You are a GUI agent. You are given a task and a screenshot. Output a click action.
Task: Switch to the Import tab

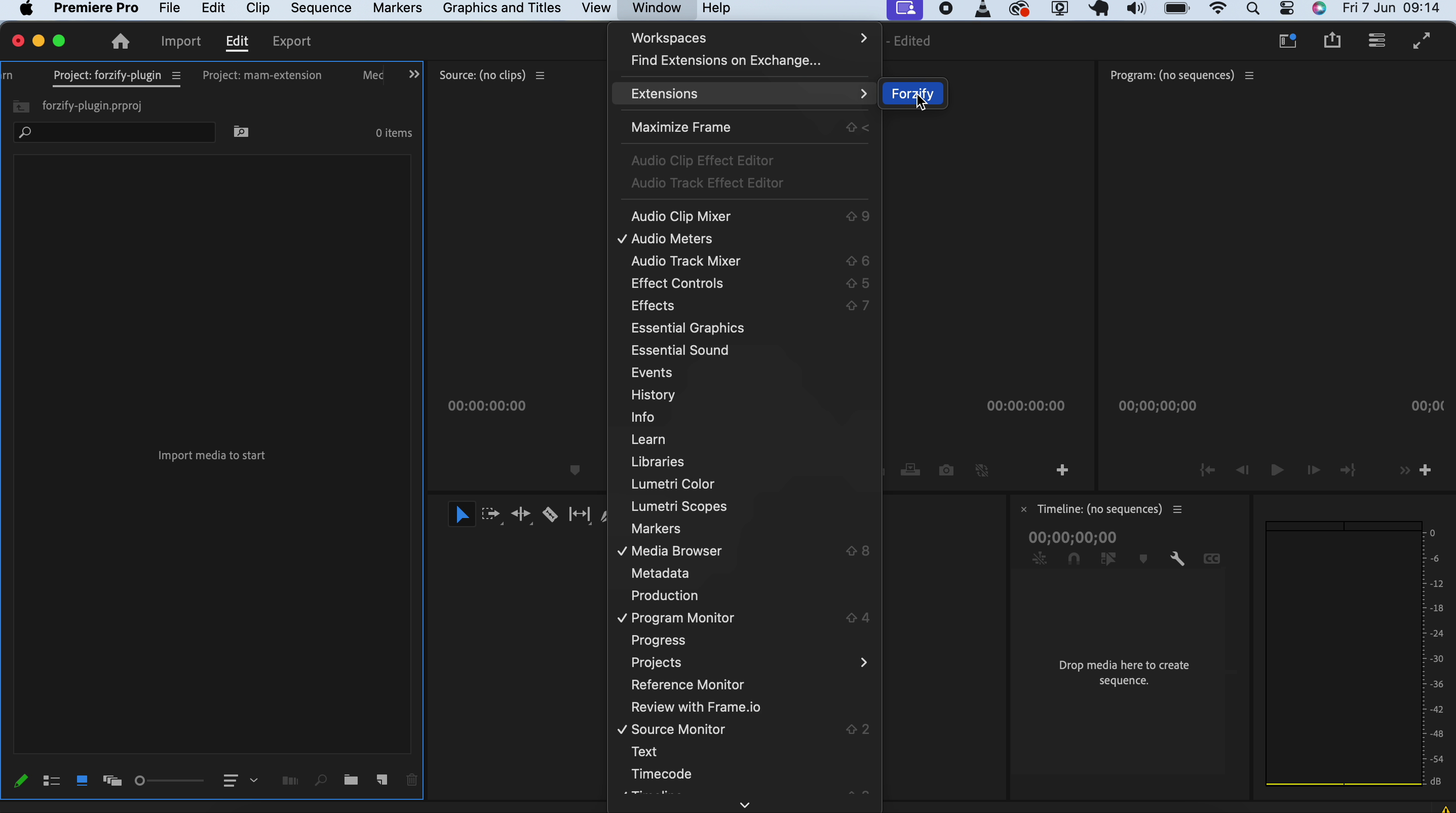[x=180, y=41]
